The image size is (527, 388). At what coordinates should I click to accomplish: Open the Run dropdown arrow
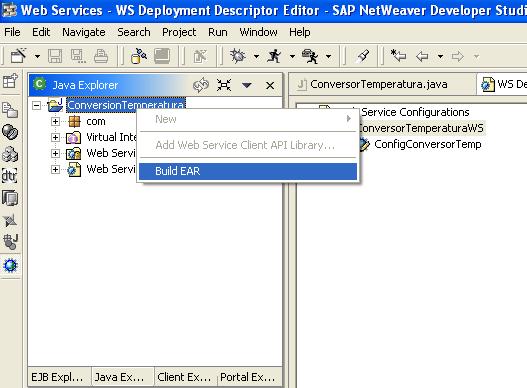[x=292, y=56]
